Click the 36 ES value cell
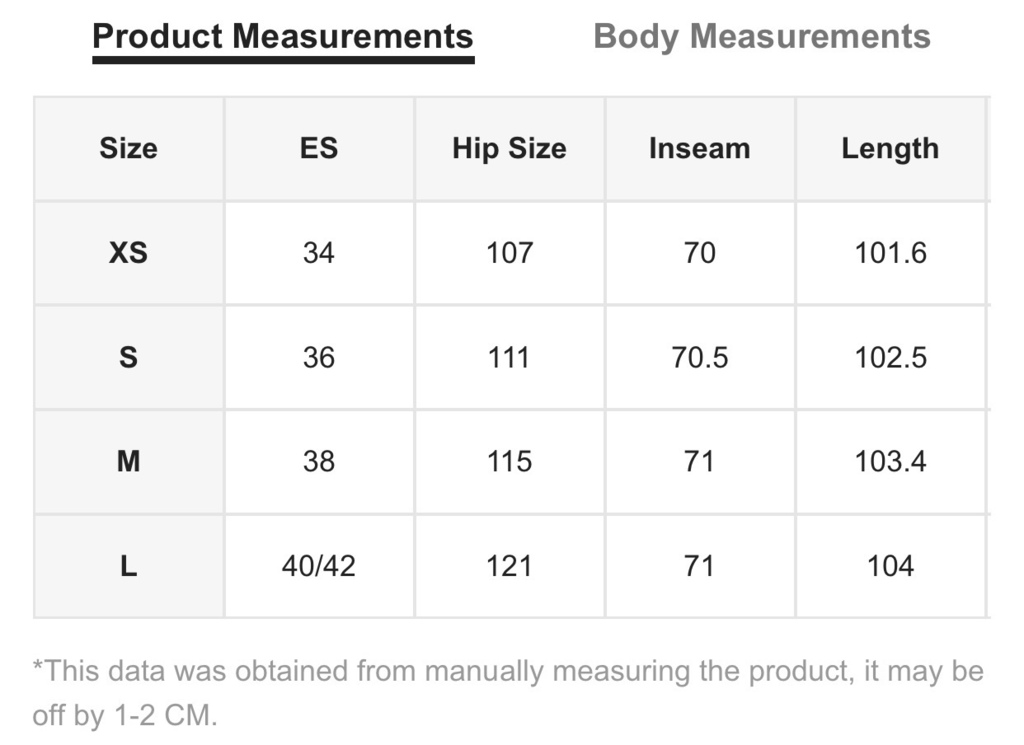This screenshot has width=1024, height=745. tap(319, 357)
